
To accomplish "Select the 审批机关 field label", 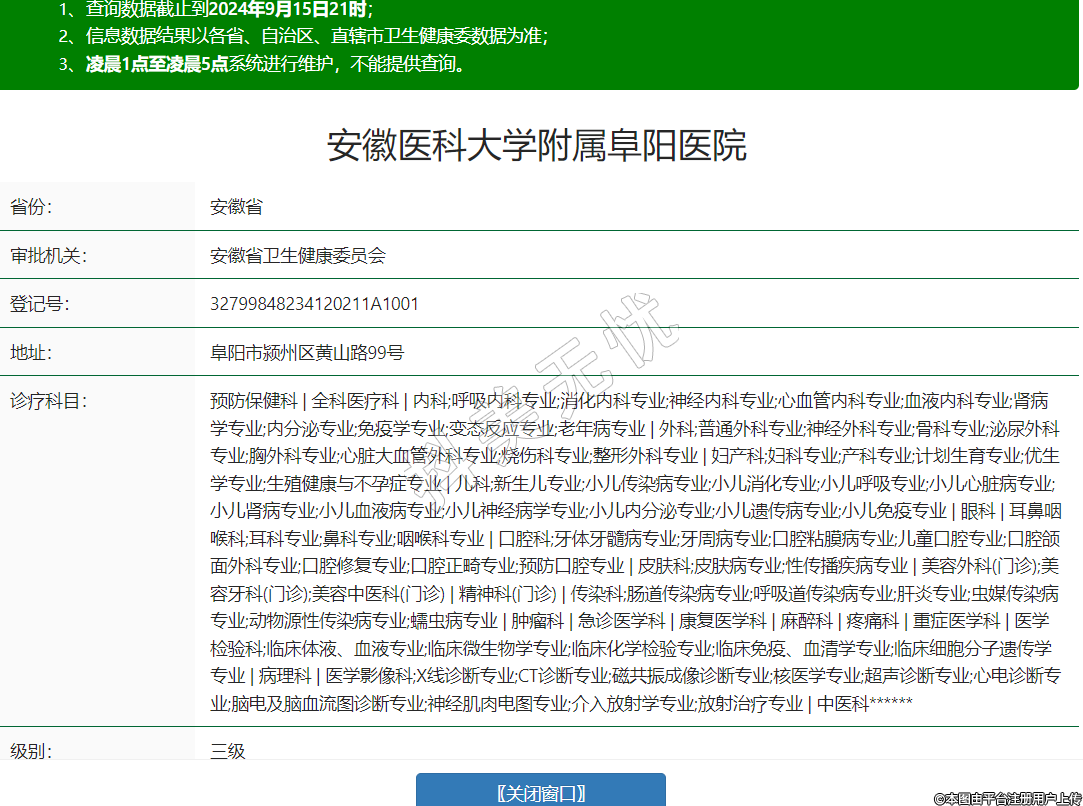I will (49, 255).
